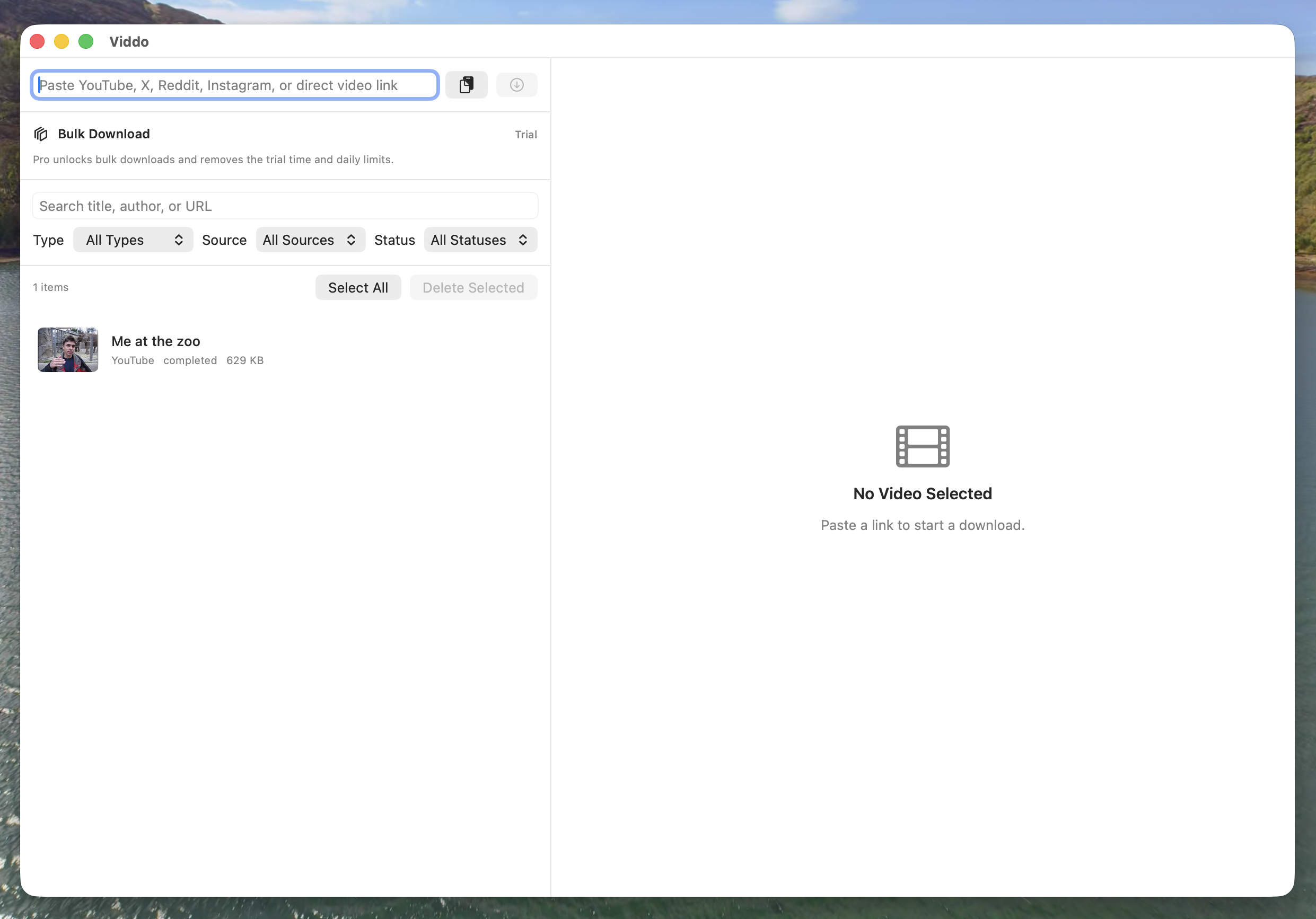This screenshot has width=1316, height=919.
Task: Open the Me at the zoo thumbnail
Action: pyautogui.click(x=68, y=349)
